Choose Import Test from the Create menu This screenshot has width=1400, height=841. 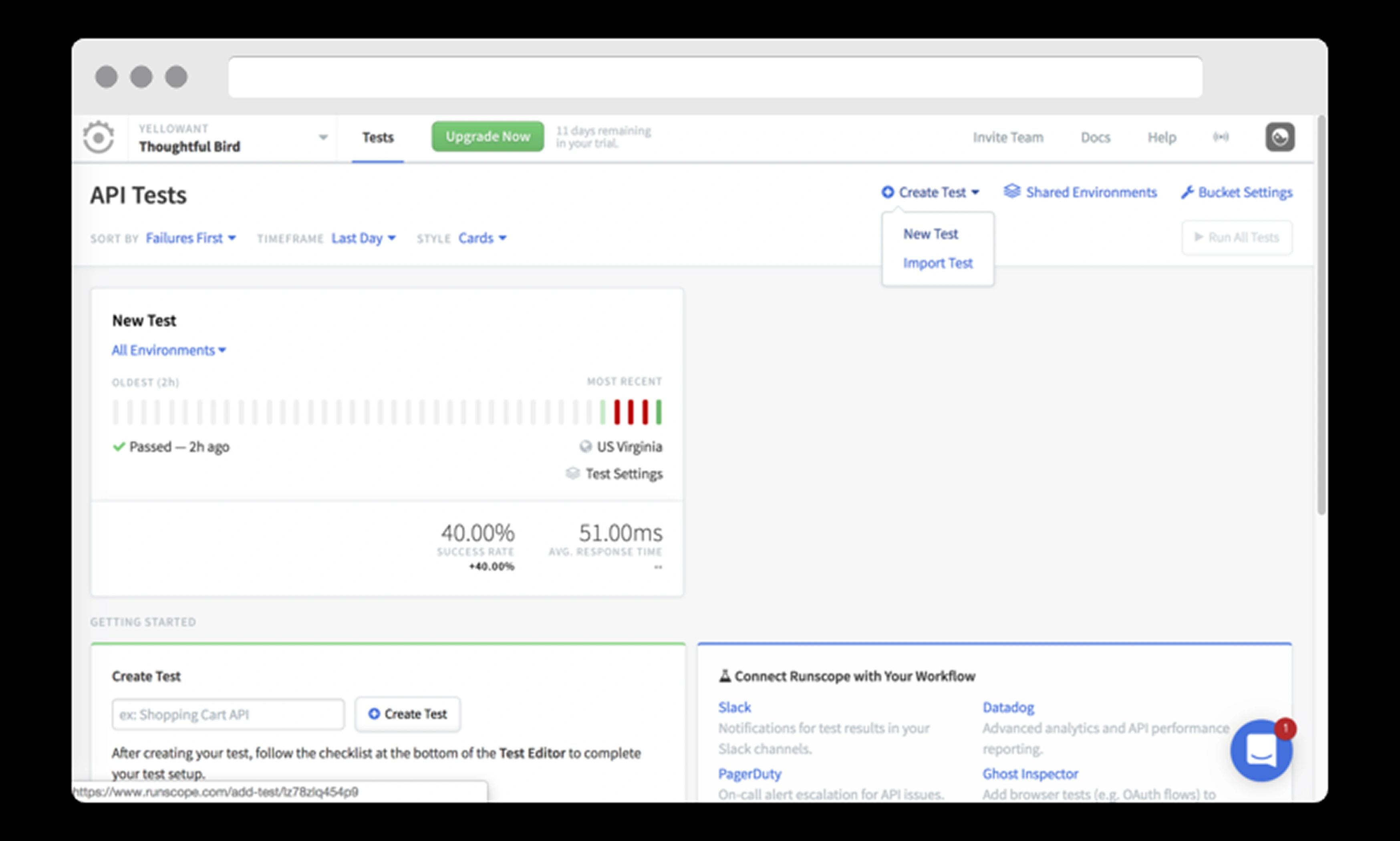pyautogui.click(x=937, y=263)
